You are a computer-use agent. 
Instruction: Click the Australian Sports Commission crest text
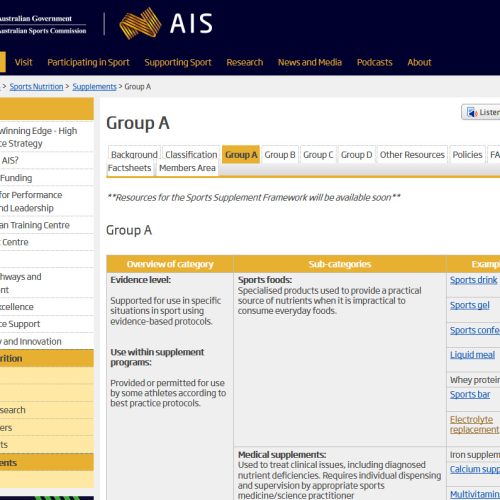43,31
